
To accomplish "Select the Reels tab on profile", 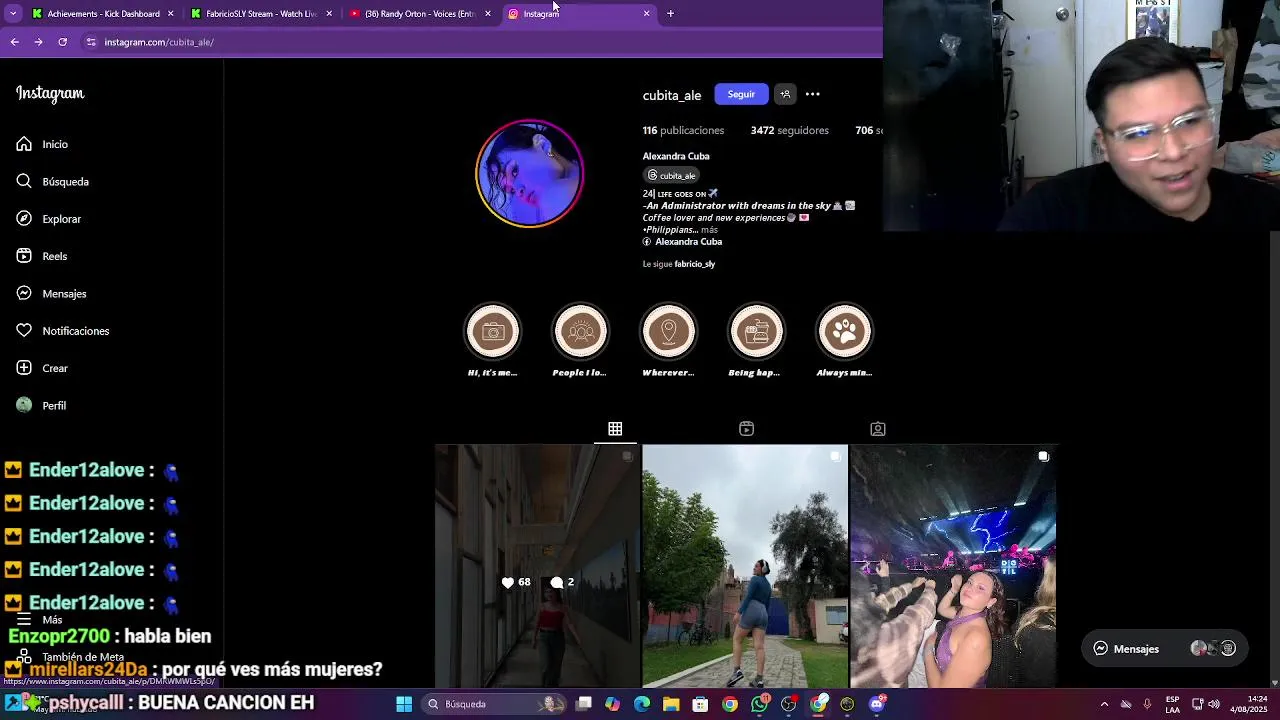I will click(746, 429).
